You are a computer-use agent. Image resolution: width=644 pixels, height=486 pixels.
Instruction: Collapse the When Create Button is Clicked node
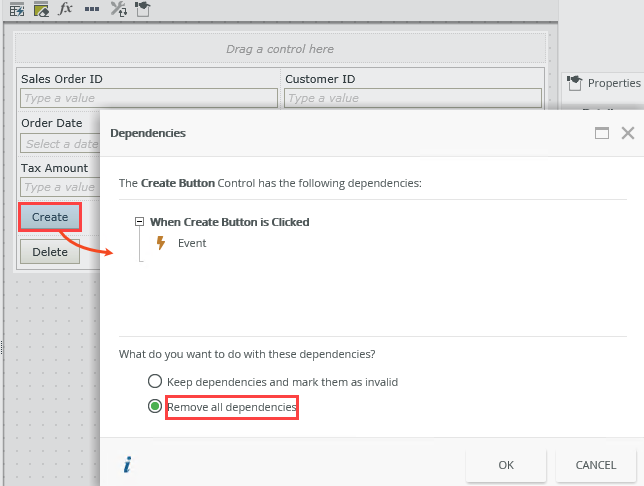pyautogui.click(x=140, y=222)
